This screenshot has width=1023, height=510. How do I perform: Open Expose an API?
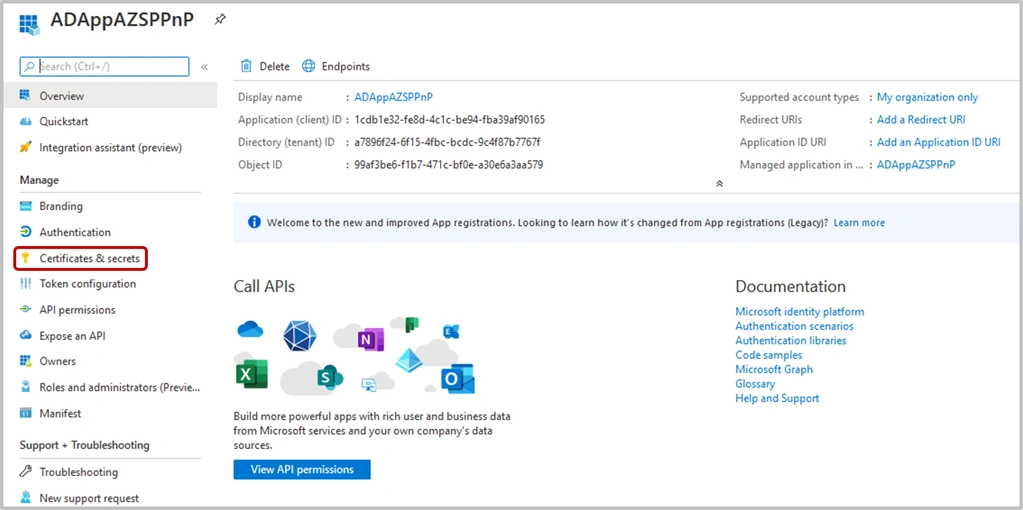point(72,336)
